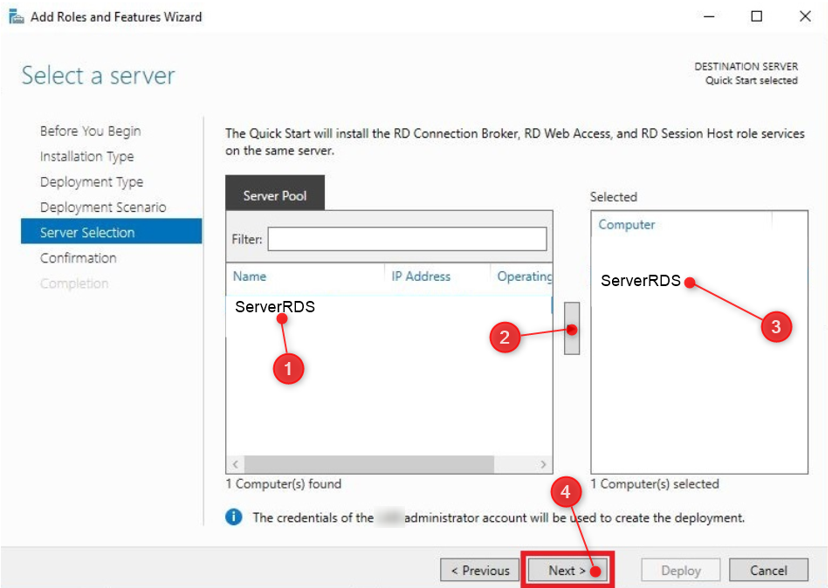Open the Server Pool tab

pos(275,196)
